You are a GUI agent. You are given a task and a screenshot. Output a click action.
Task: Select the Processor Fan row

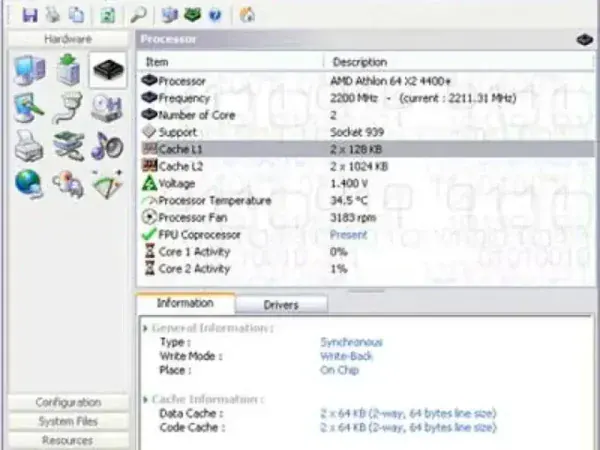pos(365,217)
